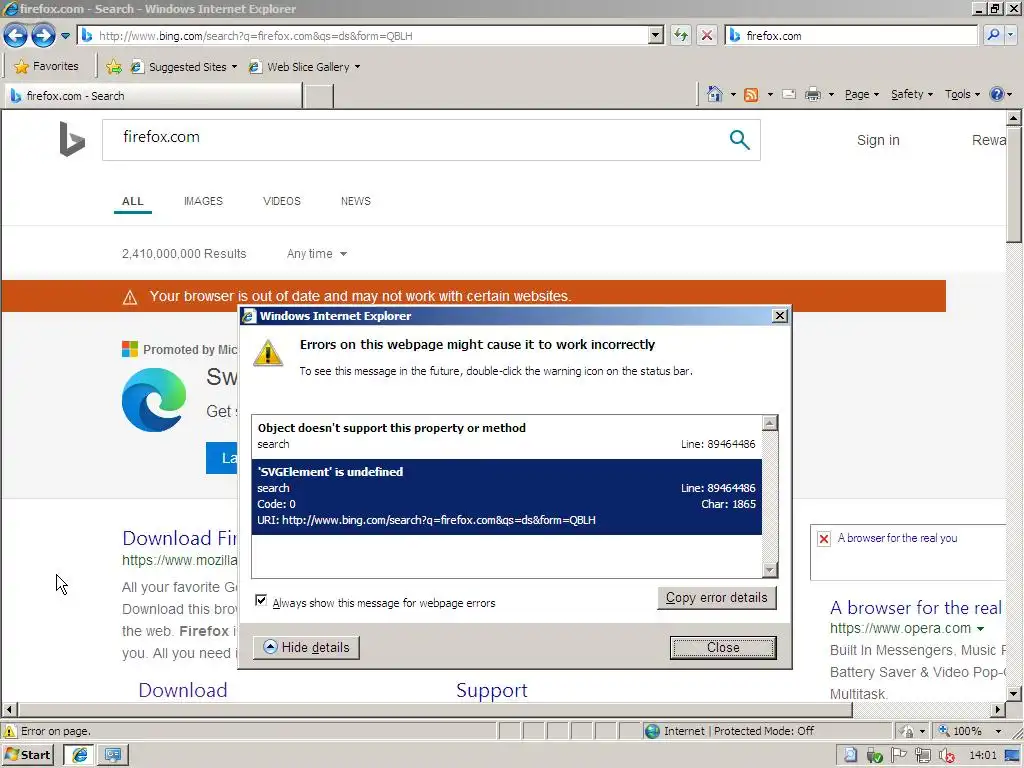The image size is (1024, 768).
Task: Click the Stop loading red X icon
Action: tap(707, 35)
